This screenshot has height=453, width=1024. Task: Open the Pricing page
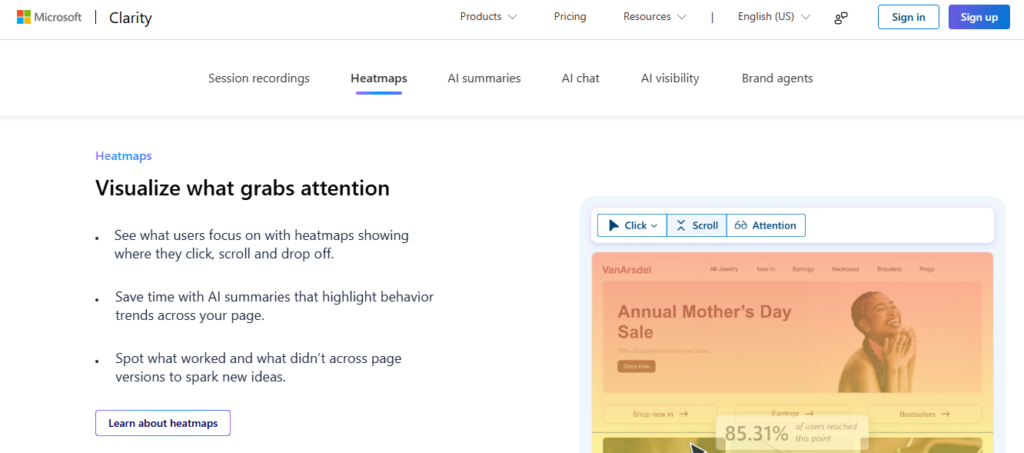click(x=570, y=17)
